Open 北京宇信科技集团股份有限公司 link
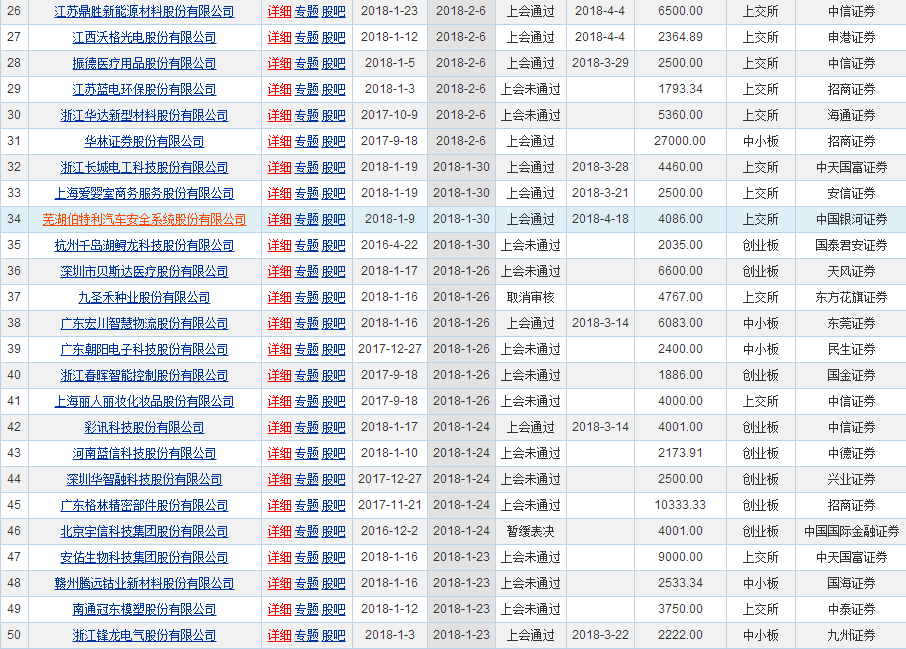The image size is (906, 649). pos(144,532)
